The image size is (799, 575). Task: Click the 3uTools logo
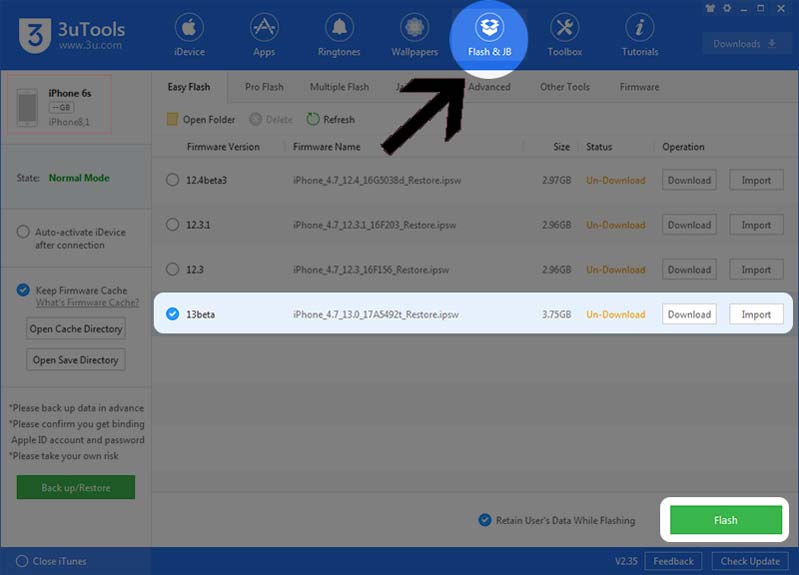(x=71, y=35)
